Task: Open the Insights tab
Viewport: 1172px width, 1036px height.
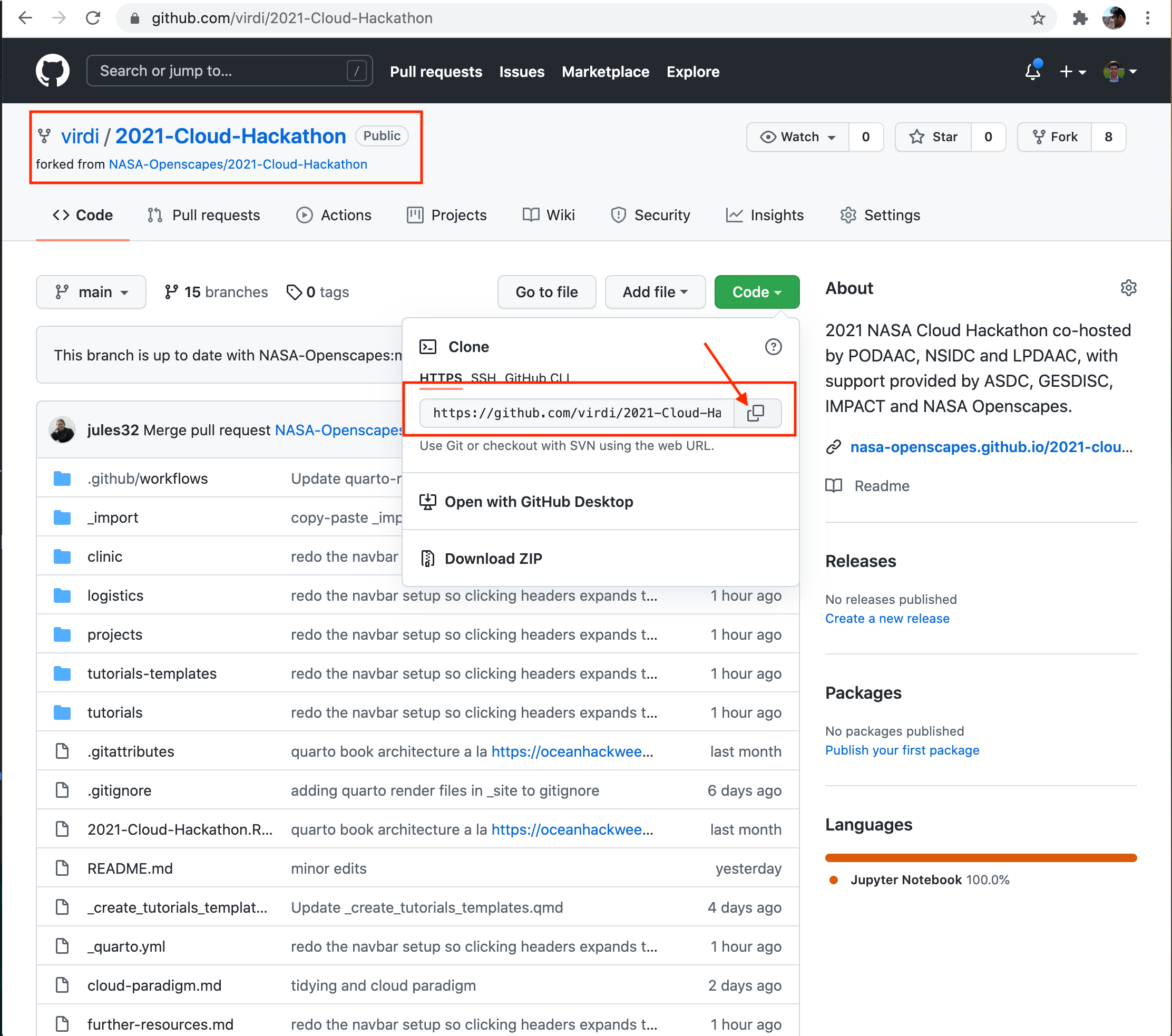Action: coord(765,215)
